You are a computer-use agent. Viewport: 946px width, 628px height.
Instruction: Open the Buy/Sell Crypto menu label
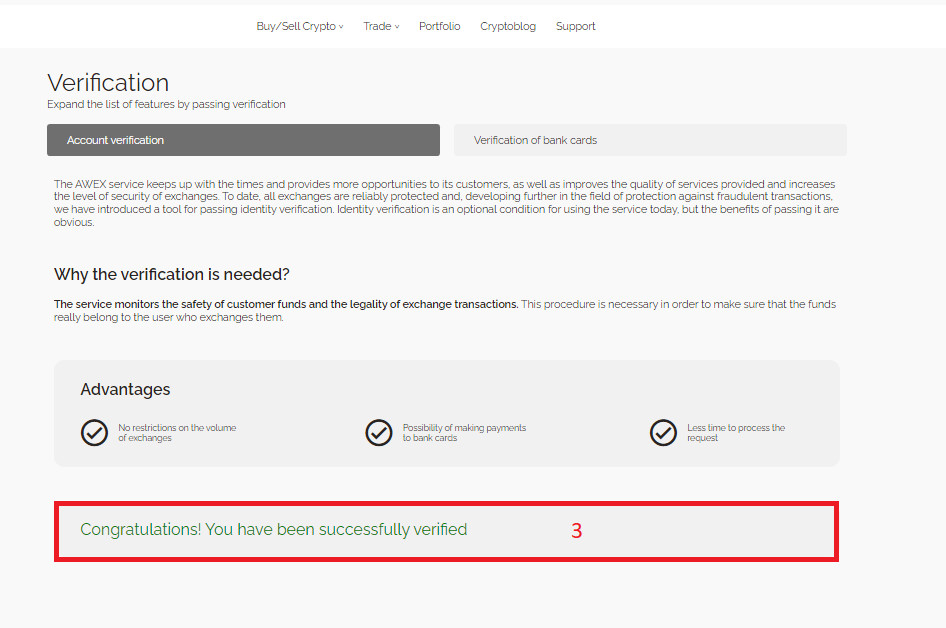tap(295, 26)
